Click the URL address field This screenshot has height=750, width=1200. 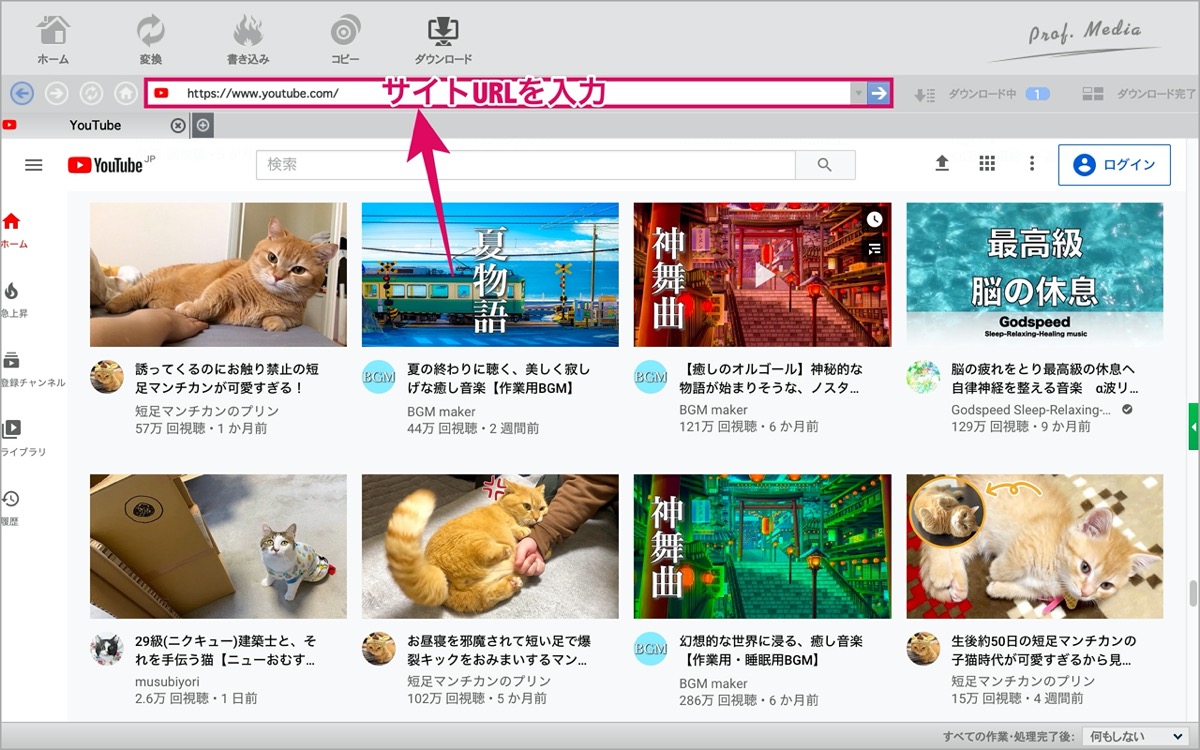pos(500,93)
